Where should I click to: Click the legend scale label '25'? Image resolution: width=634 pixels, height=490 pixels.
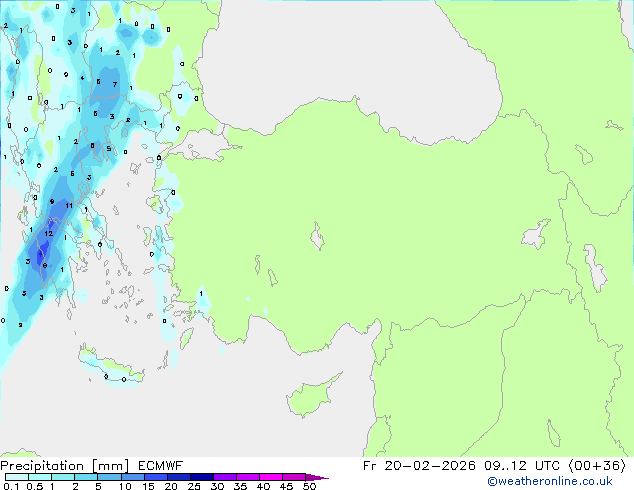pos(194,486)
